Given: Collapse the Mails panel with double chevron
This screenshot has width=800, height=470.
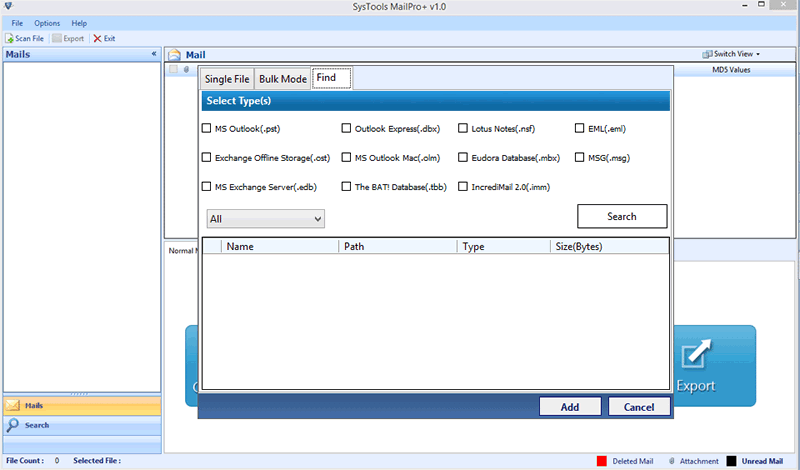Looking at the screenshot, I should [x=154, y=54].
